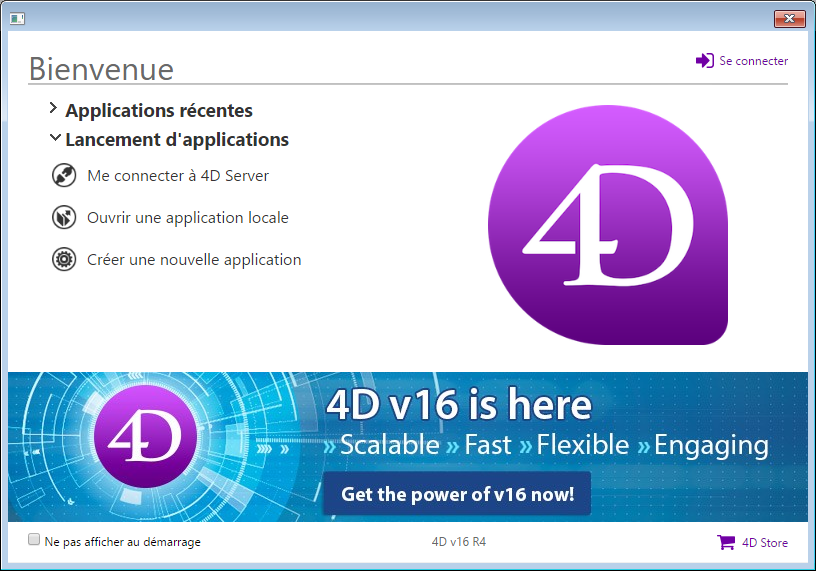Click the 4D v16 is here banner headline
Screen dimensions: 816x571
[x=459, y=405]
